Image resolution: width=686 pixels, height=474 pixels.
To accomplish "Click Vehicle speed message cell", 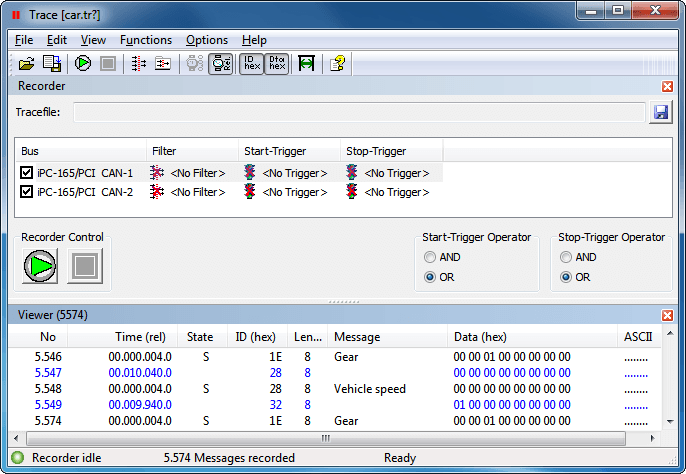I will pos(370,389).
